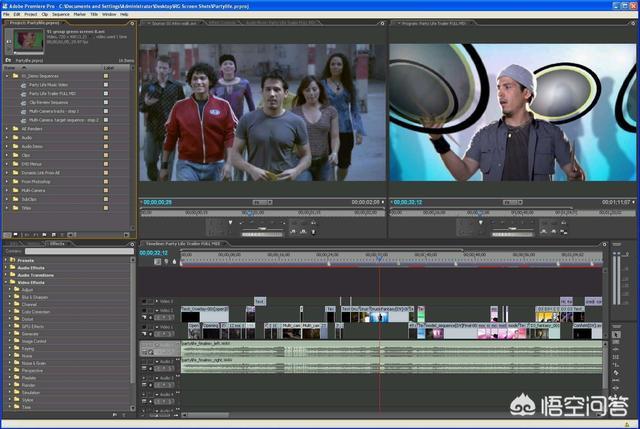Switch to the Effects panel tab
The width and height of the screenshot is (640, 429).
pos(57,244)
